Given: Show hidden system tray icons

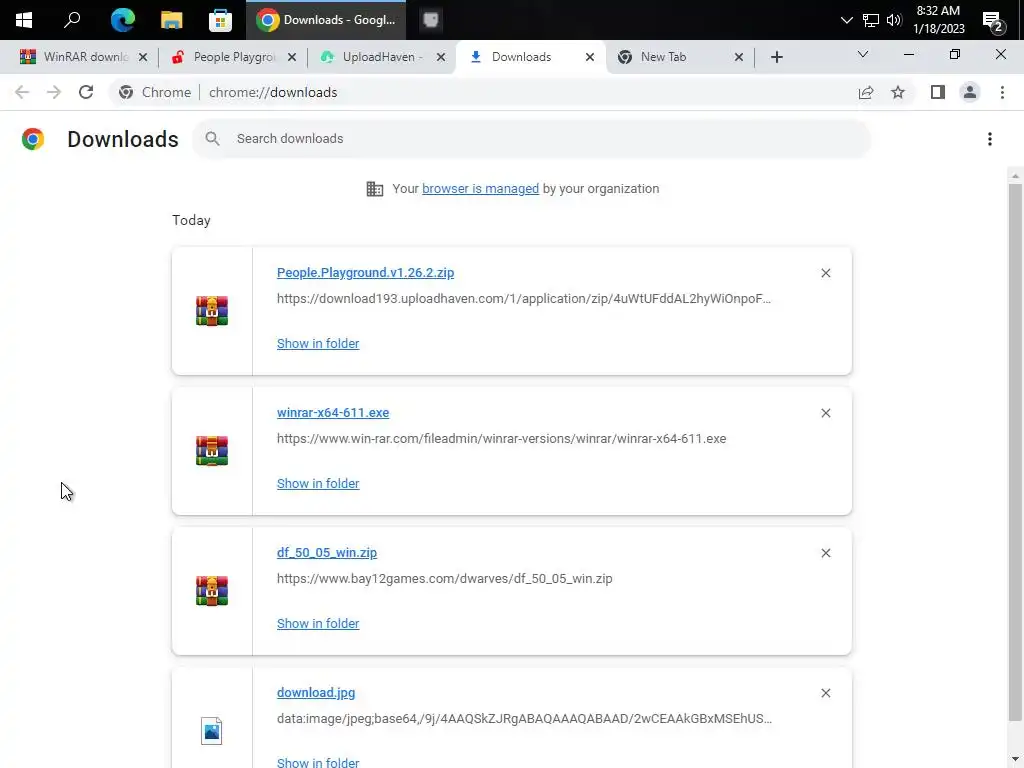Looking at the screenshot, I should click(846, 20).
